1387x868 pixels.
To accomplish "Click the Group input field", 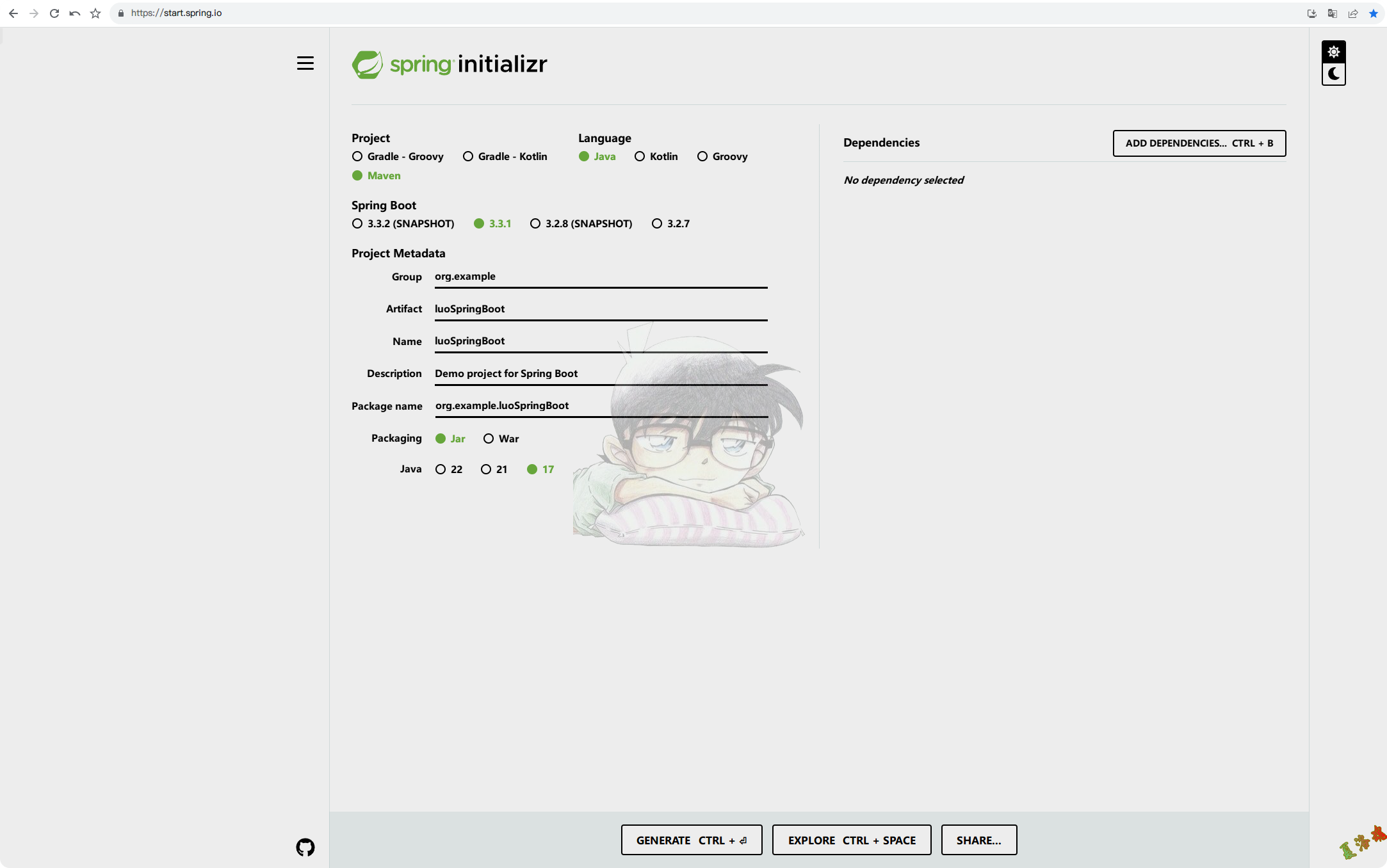I will [601, 277].
